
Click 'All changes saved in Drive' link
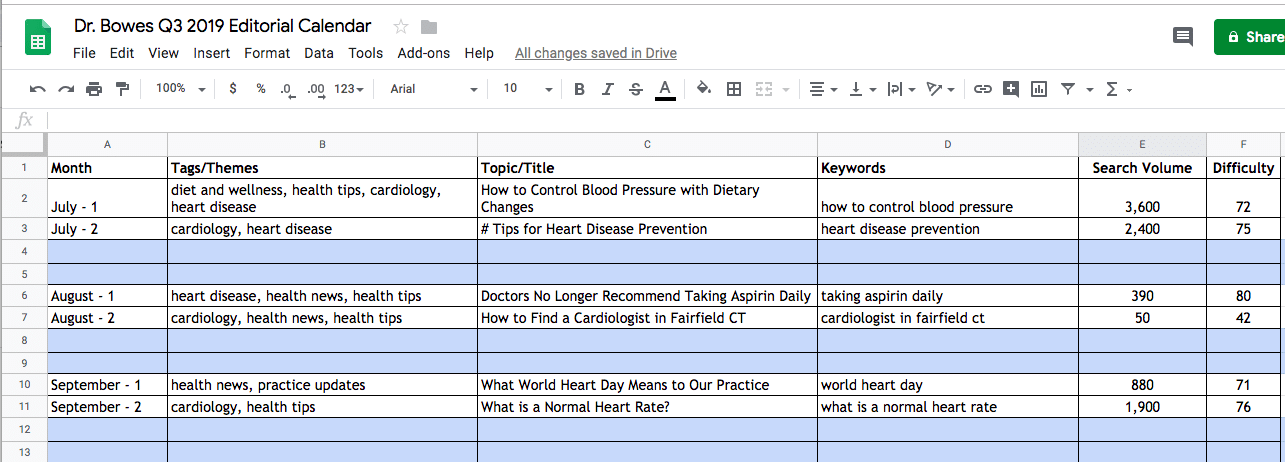(x=596, y=53)
